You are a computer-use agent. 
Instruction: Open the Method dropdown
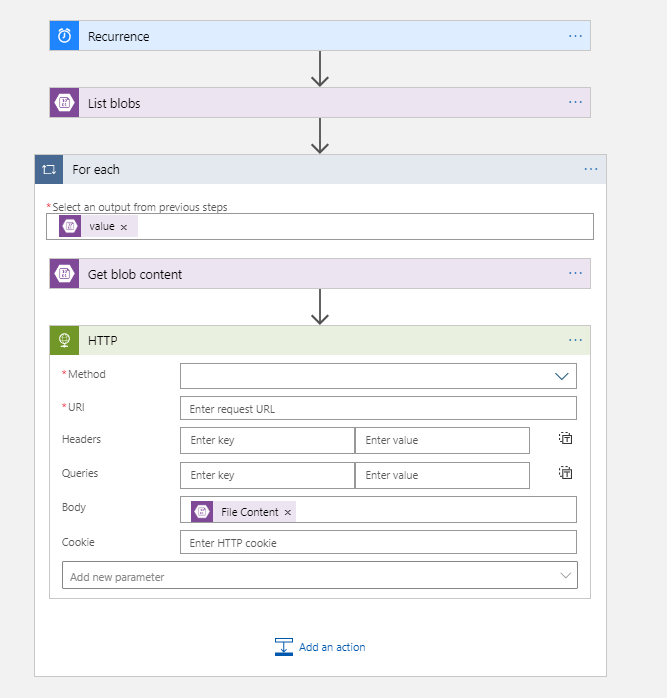[560, 376]
